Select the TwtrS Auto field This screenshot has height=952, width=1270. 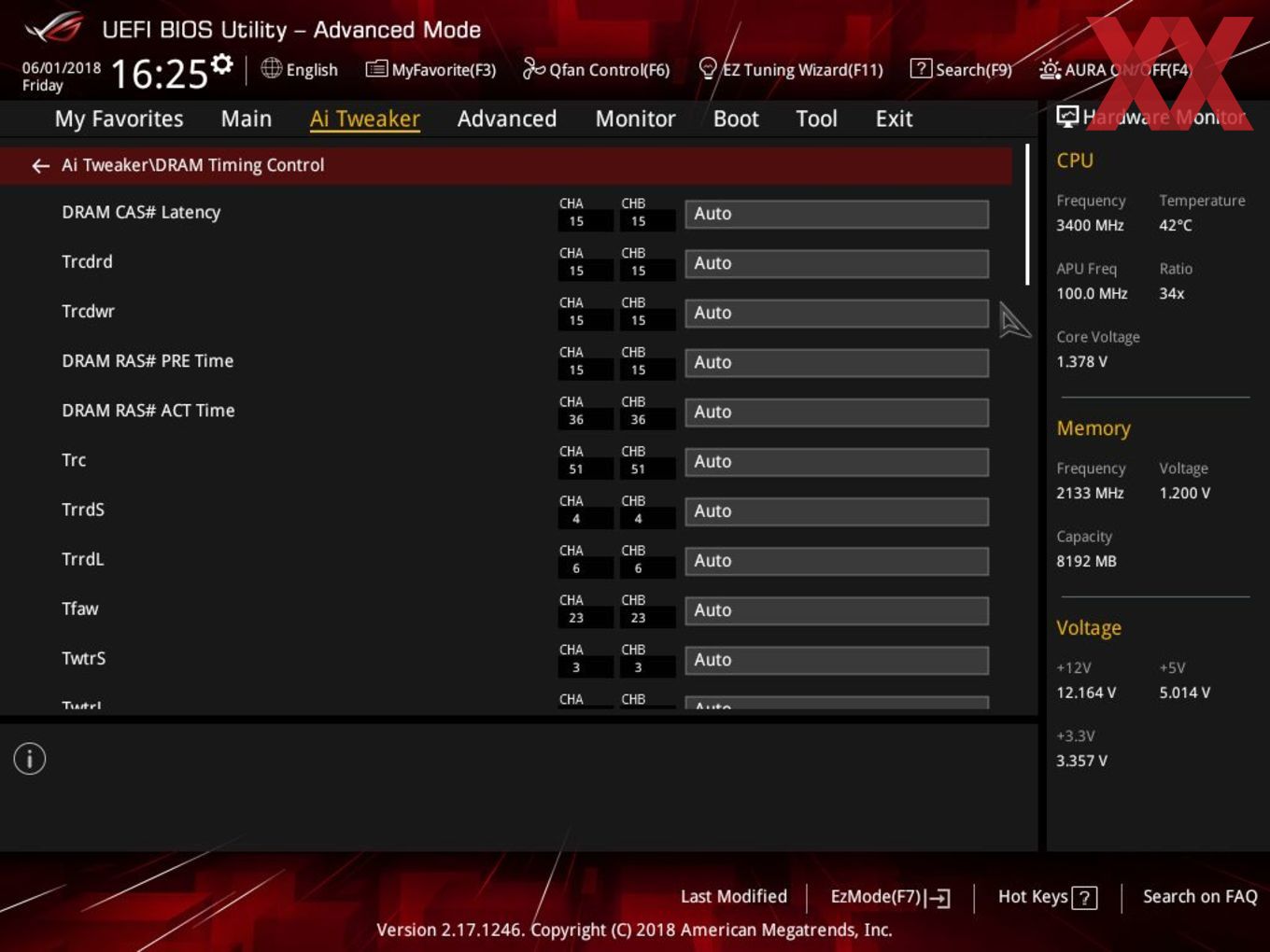point(837,659)
